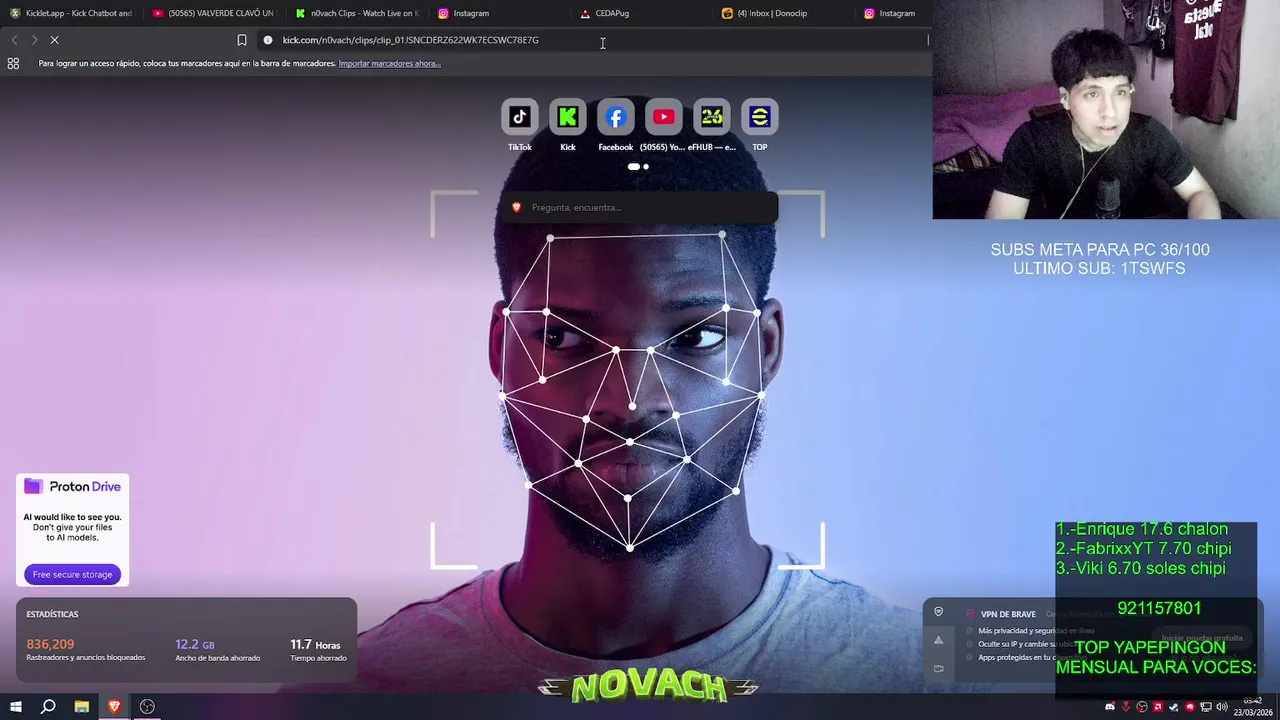This screenshot has width=1280, height=720.
Task: Click the Brave lion icon in search box
Action: tap(516, 207)
